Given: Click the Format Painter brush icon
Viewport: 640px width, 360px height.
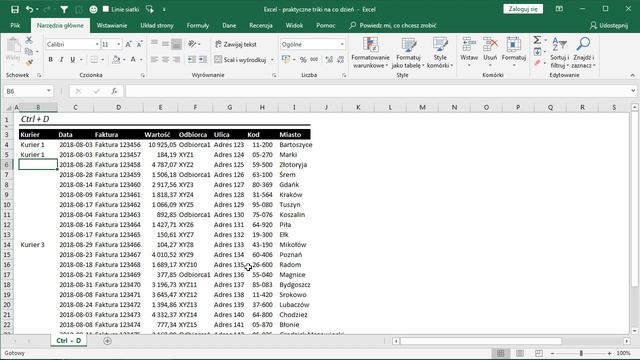Looking at the screenshot, I should [x=29, y=62].
